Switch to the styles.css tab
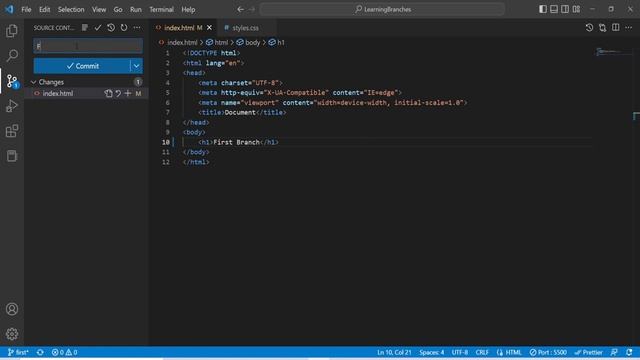The image size is (640, 360). (246, 28)
